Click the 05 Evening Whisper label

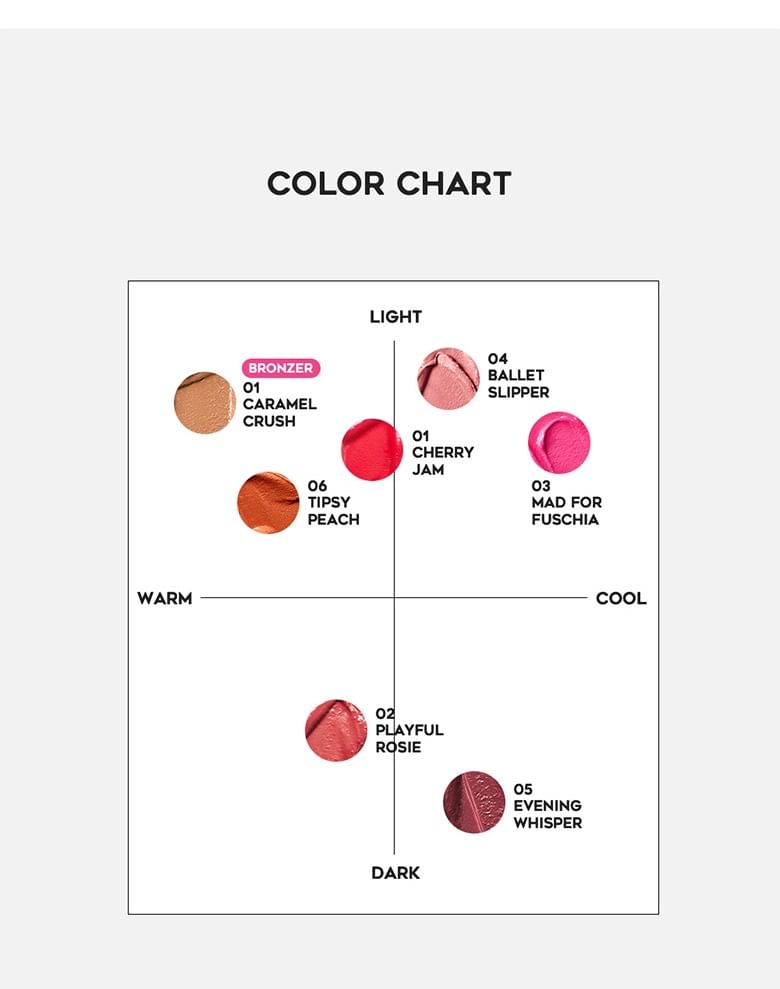[547, 805]
